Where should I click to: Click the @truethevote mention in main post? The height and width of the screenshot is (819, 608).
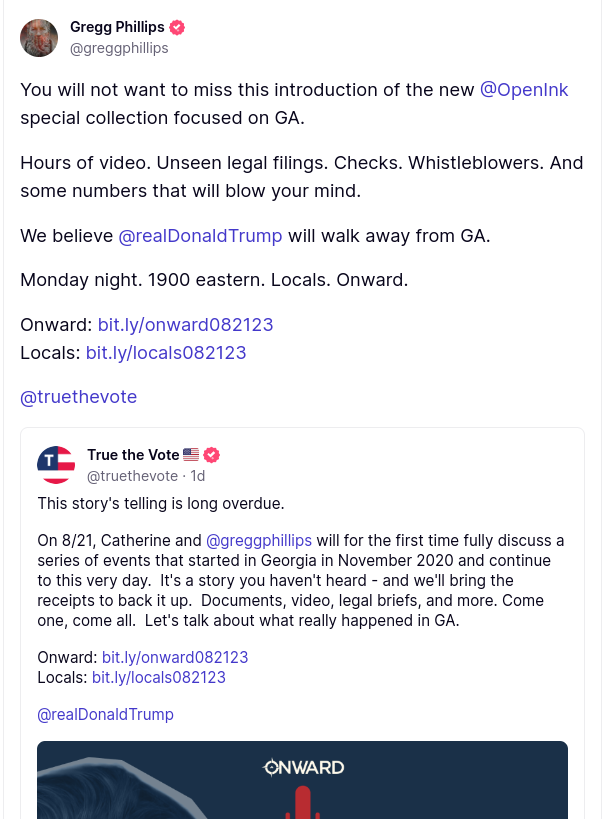[x=78, y=397]
